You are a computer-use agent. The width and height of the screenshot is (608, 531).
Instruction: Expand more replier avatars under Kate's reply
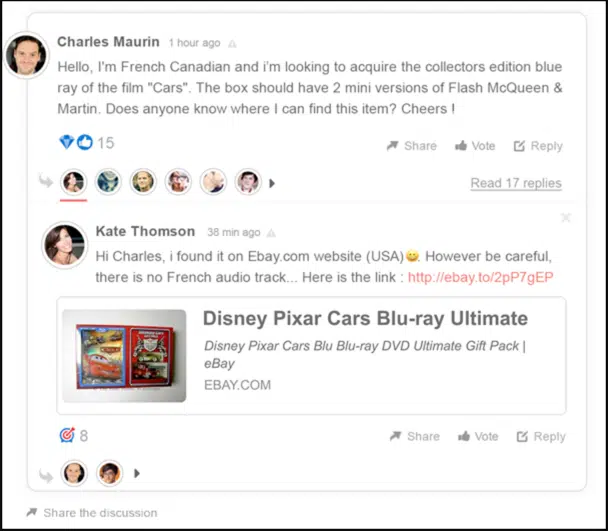(136, 473)
